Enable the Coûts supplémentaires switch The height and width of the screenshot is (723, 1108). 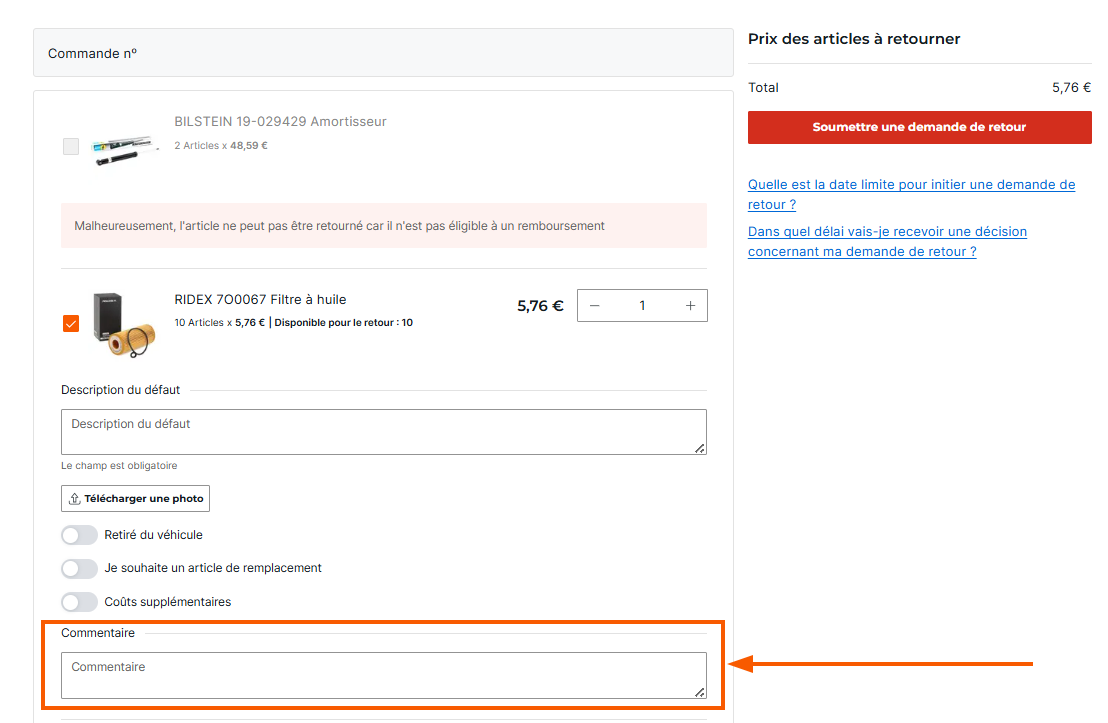(x=79, y=602)
